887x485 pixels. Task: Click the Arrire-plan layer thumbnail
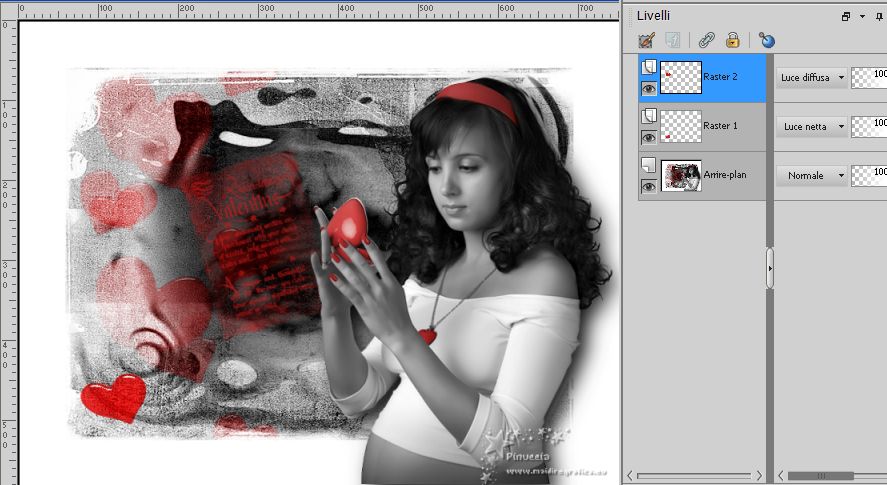pos(681,175)
